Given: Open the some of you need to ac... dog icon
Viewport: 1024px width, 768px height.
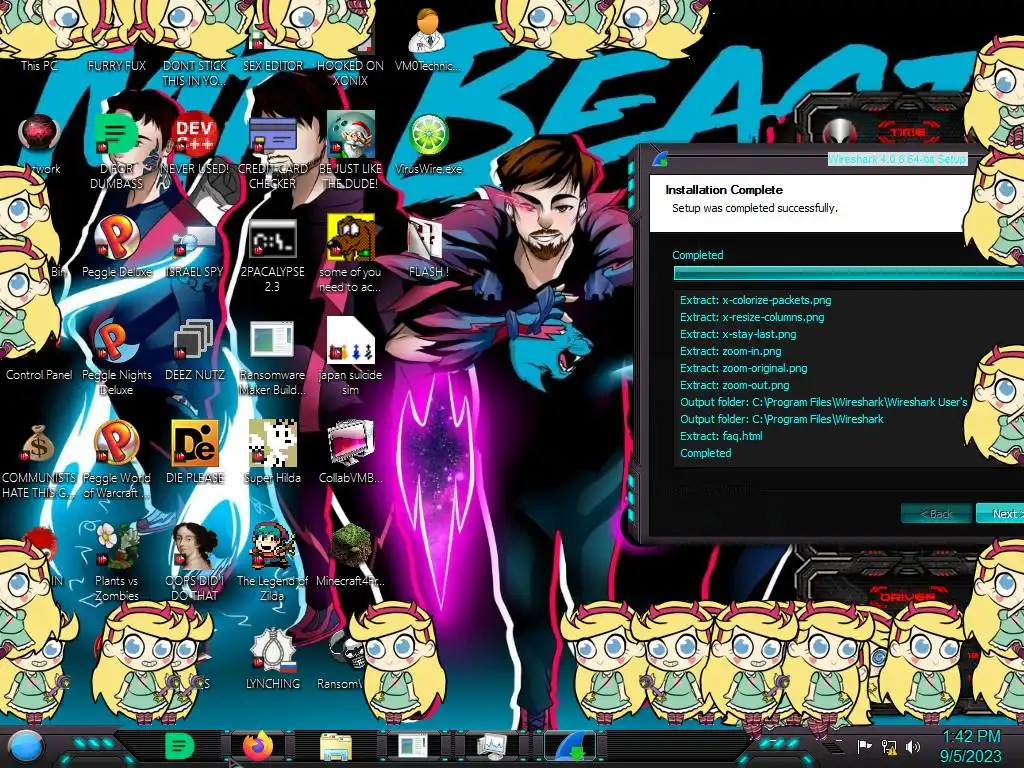Looking at the screenshot, I should (x=350, y=253).
